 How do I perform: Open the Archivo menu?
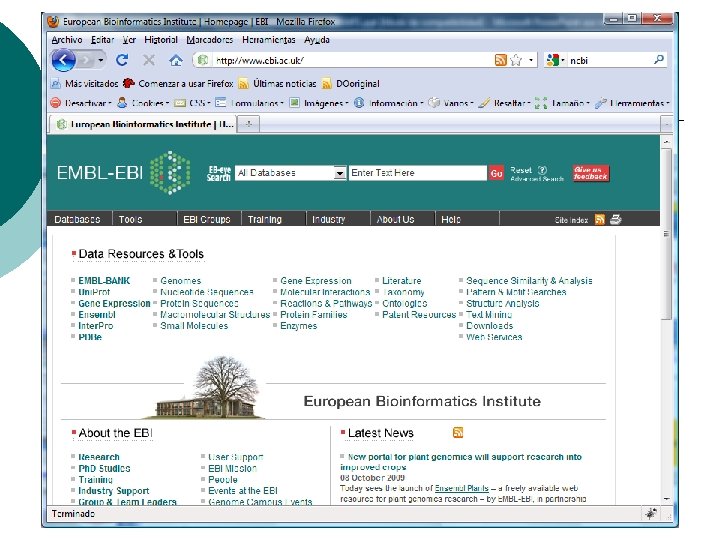coord(67,40)
